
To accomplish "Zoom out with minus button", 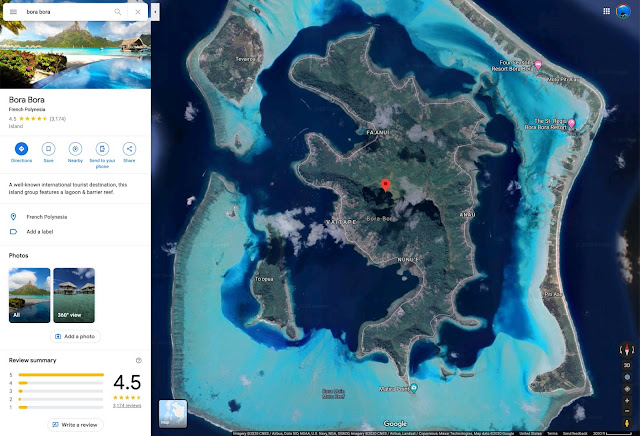I will (x=627, y=411).
